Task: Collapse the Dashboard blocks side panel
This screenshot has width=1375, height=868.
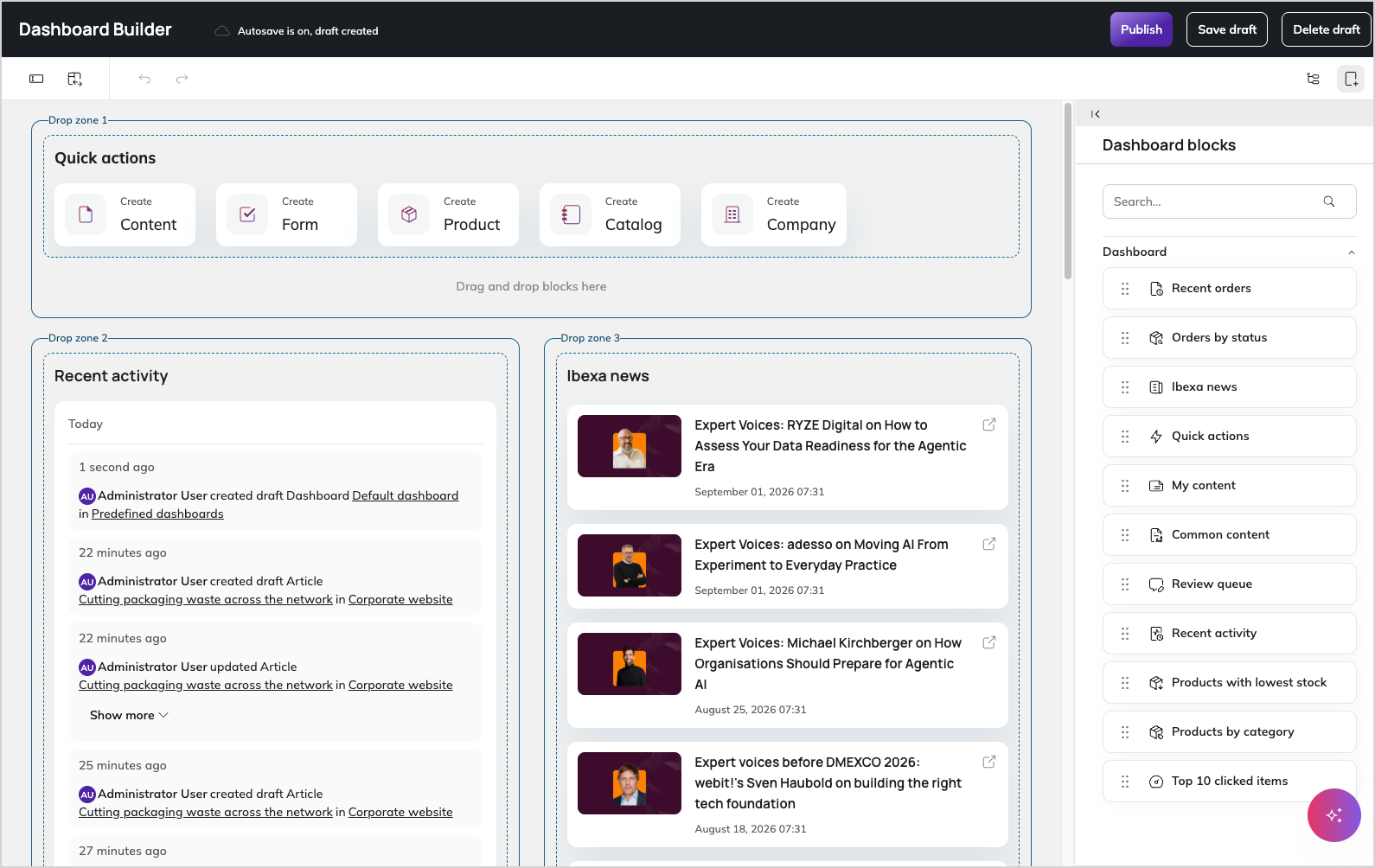Action: 1096,114
